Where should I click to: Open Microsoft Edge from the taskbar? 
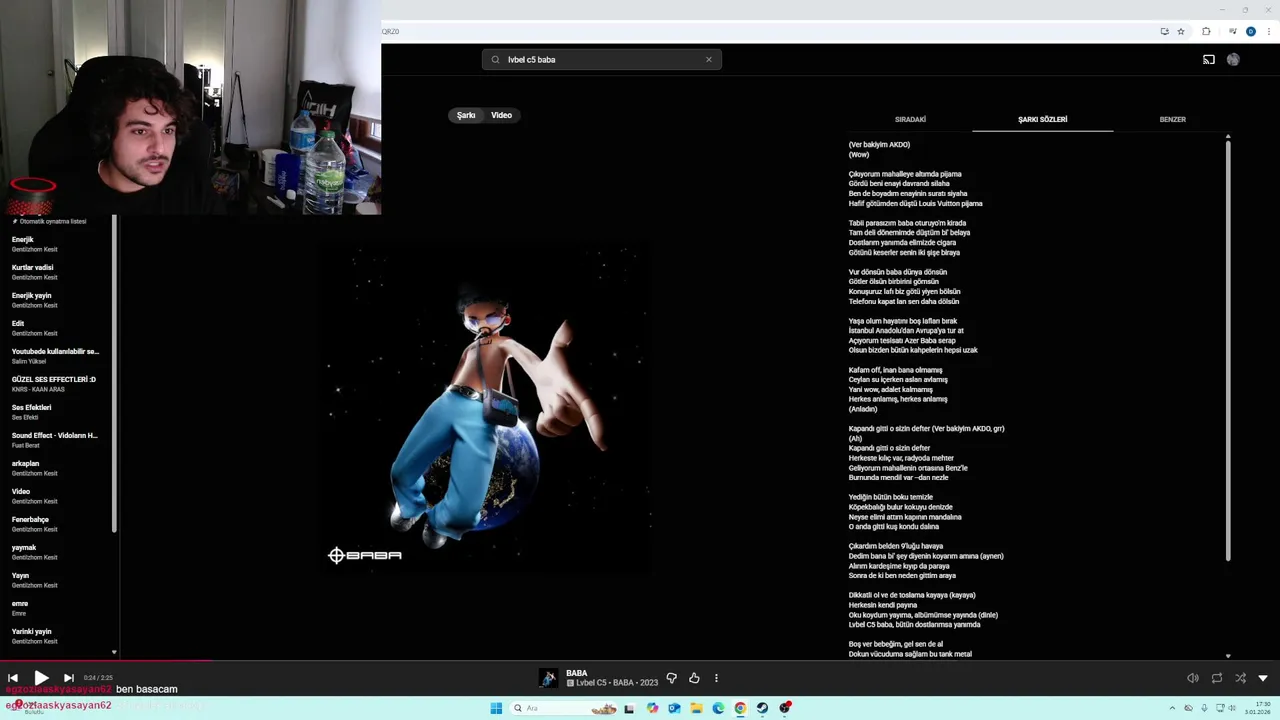(x=718, y=708)
